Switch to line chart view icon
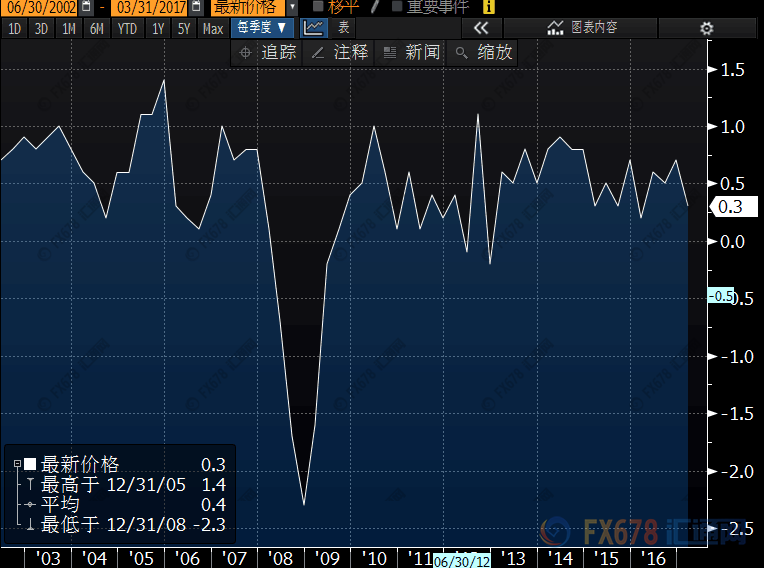The width and height of the screenshot is (764, 568). click(313, 28)
